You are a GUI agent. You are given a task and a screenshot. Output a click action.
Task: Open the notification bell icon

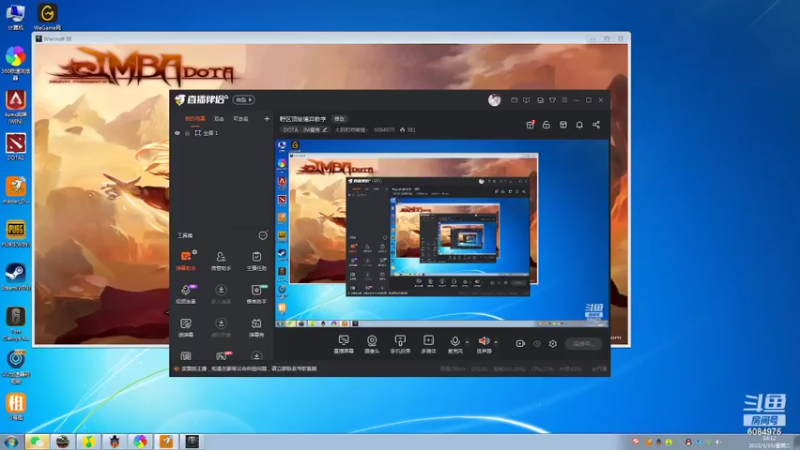click(x=580, y=124)
